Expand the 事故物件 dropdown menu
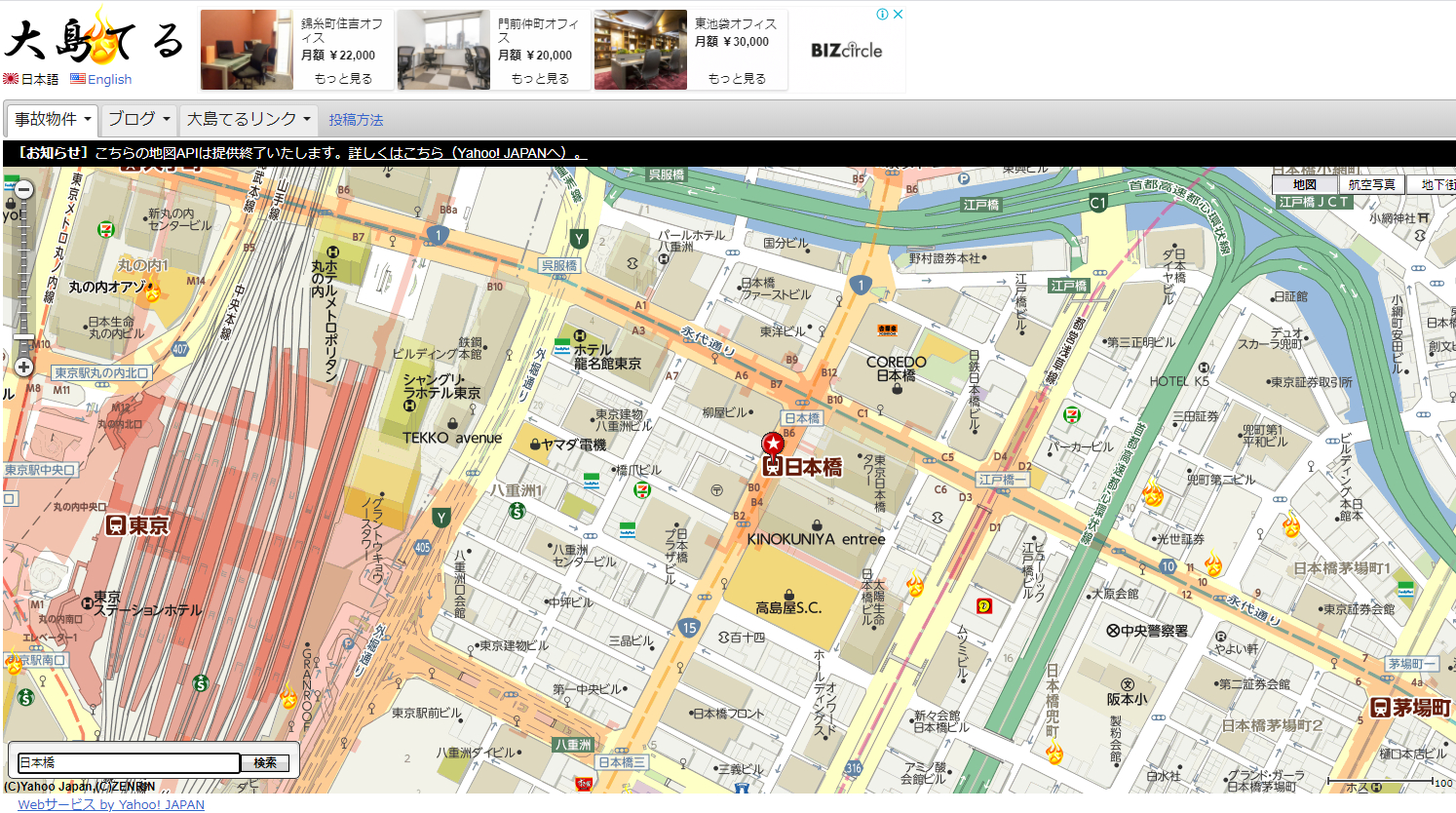1456x813 pixels. coord(53,120)
